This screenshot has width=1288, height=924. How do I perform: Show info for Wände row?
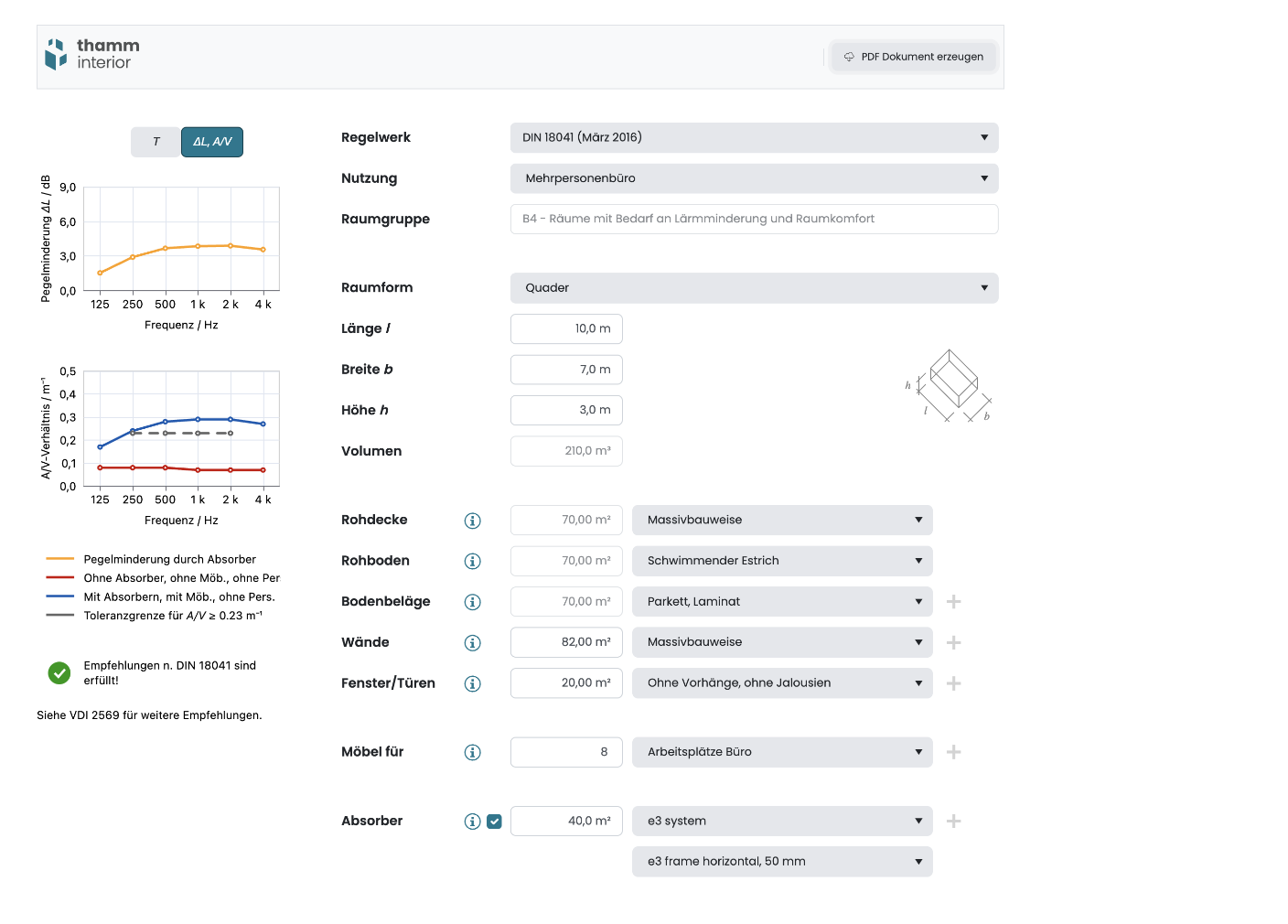pos(472,643)
